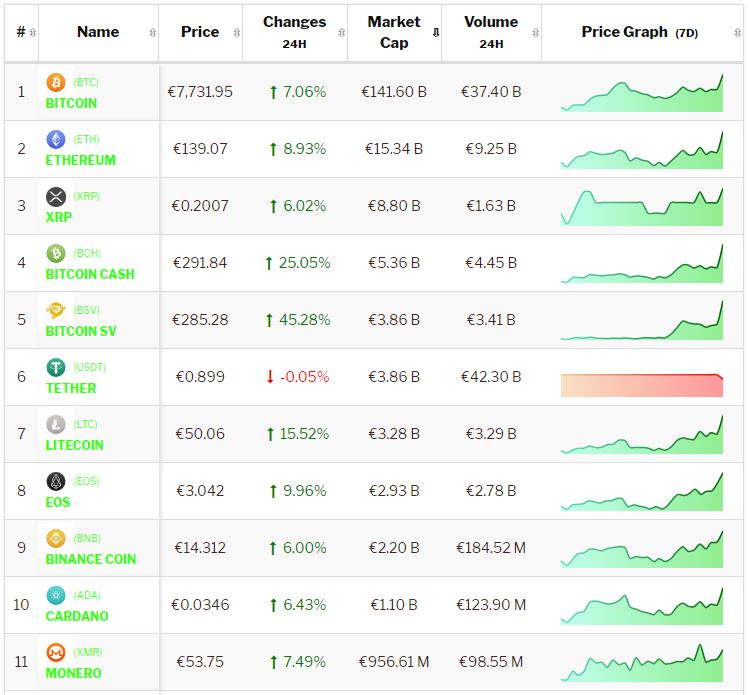Sort by Volume 24H column header

[x=491, y=32]
